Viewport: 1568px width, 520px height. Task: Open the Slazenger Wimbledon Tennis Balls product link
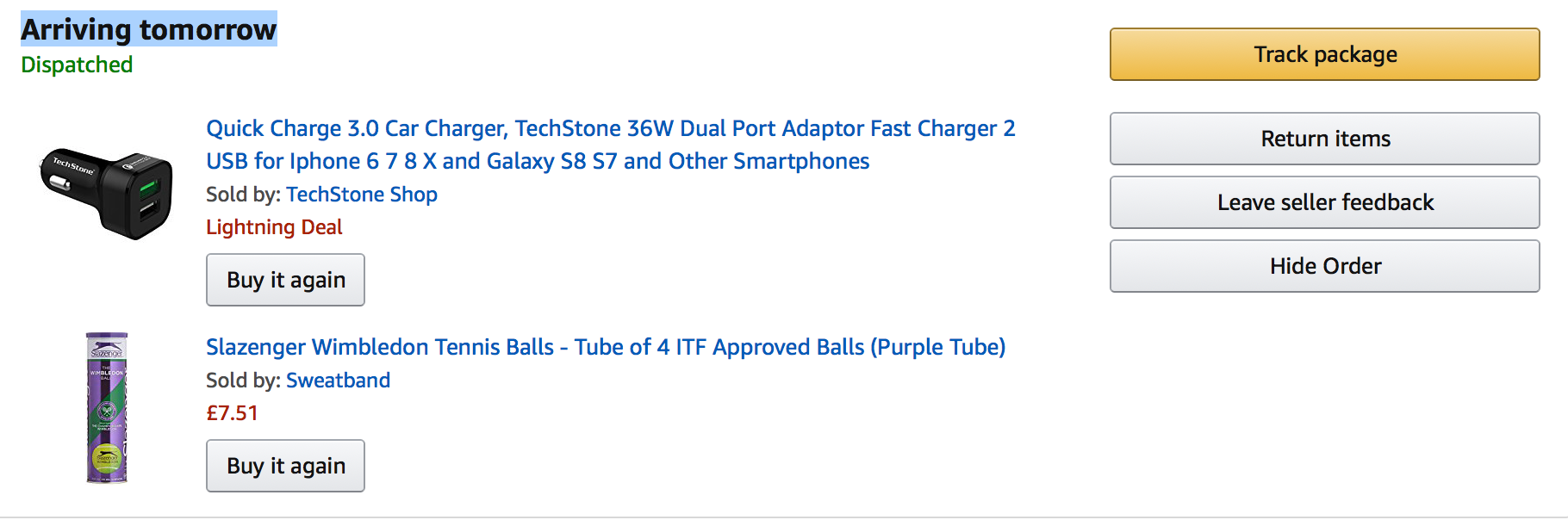click(606, 347)
